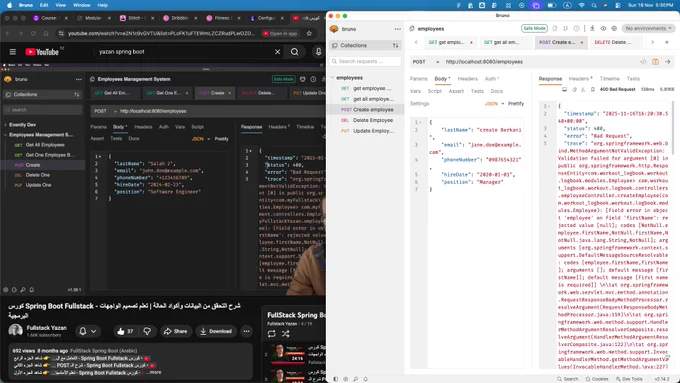
Task: Click the orange save request icon in Bruno
Action: pyautogui.click(x=655, y=62)
